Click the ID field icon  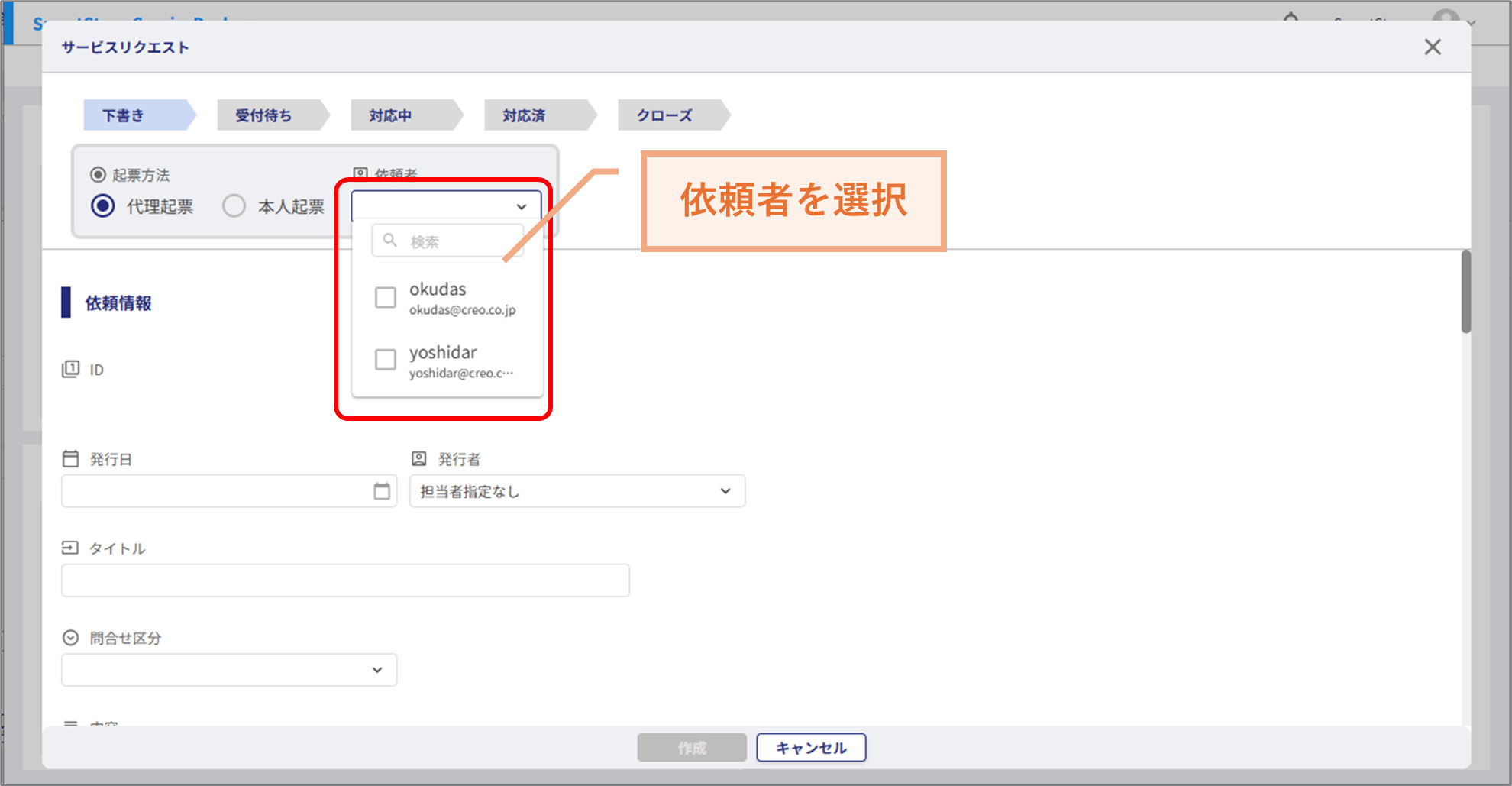70,370
